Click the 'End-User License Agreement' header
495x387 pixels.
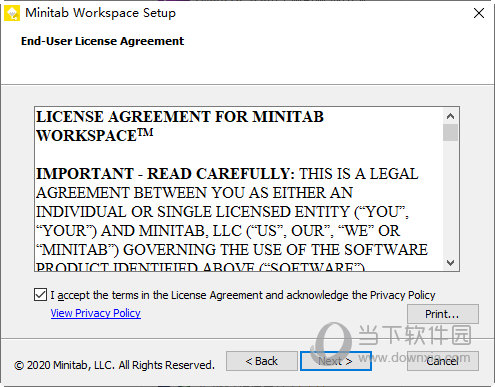pyautogui.click(x=102, y=41)
